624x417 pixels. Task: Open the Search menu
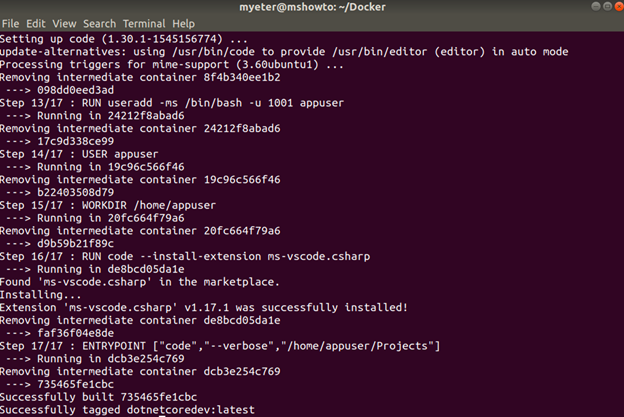click(x=99, y=24)
